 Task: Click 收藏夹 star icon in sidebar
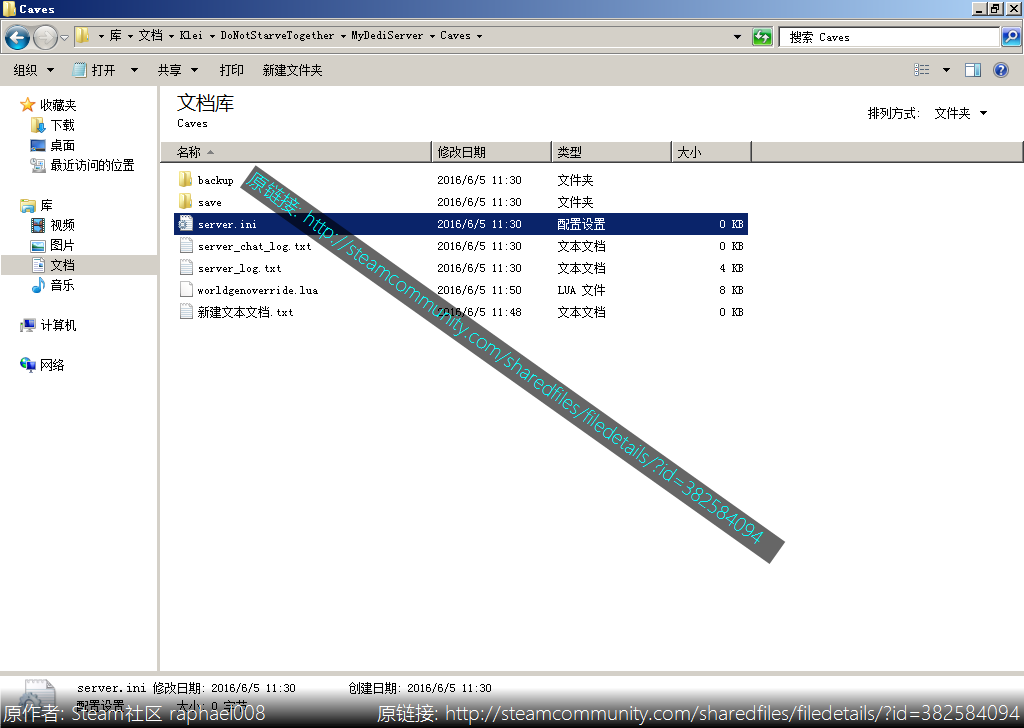pyautogui.click(x=27, y=104)
